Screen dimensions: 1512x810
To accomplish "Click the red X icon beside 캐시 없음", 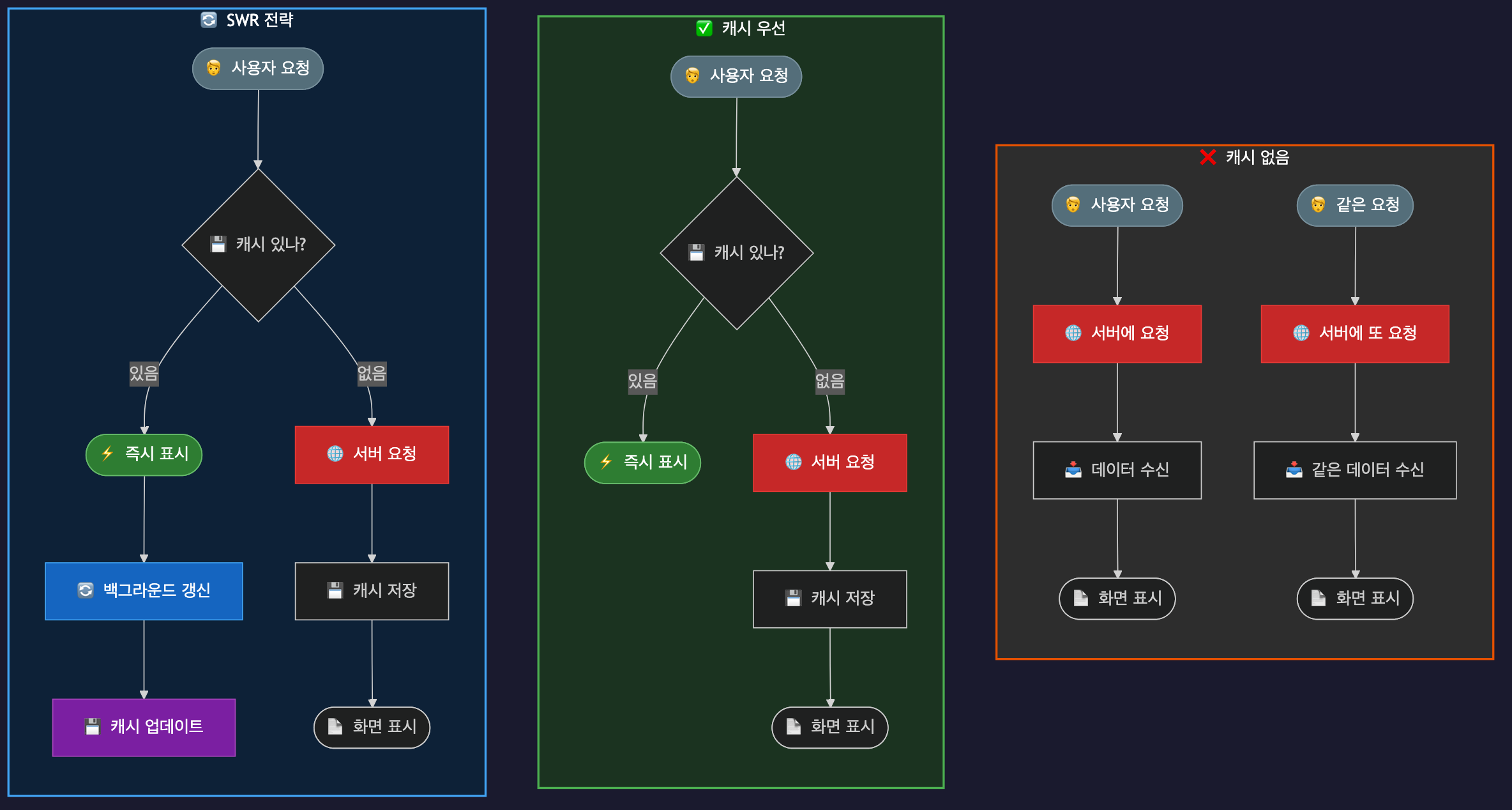I will 1207,157.
